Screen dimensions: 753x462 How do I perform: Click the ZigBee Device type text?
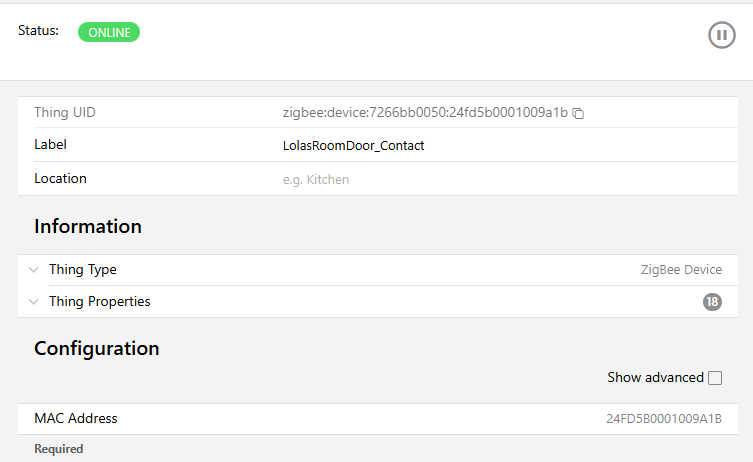681,270
